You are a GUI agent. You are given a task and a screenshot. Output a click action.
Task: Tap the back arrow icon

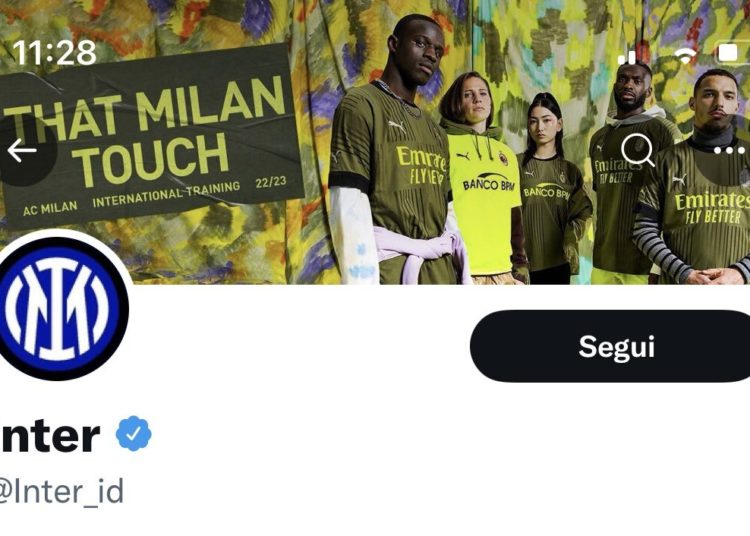tap(22, 151)
